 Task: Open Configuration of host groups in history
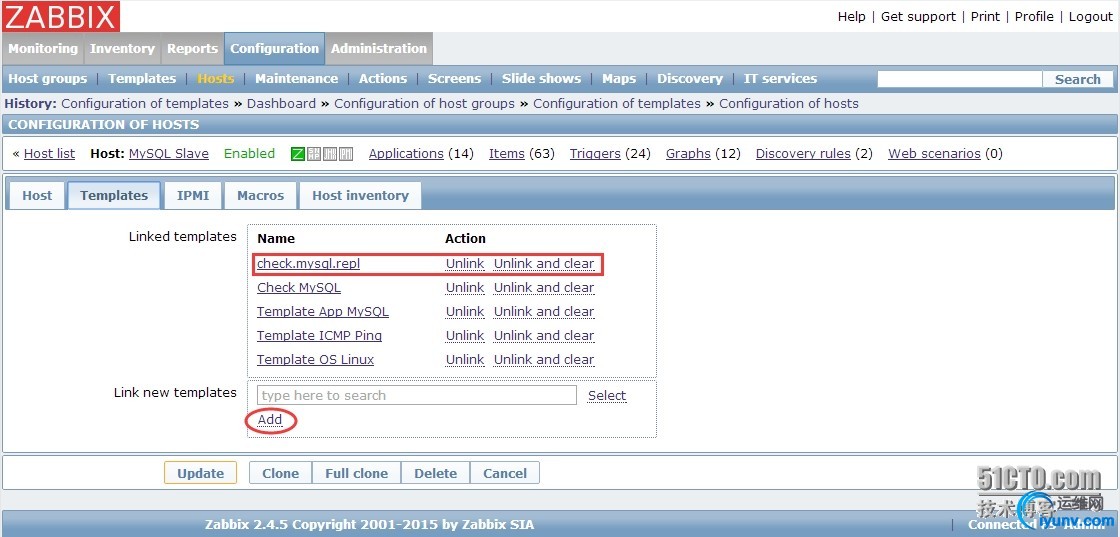click(424, 104)
